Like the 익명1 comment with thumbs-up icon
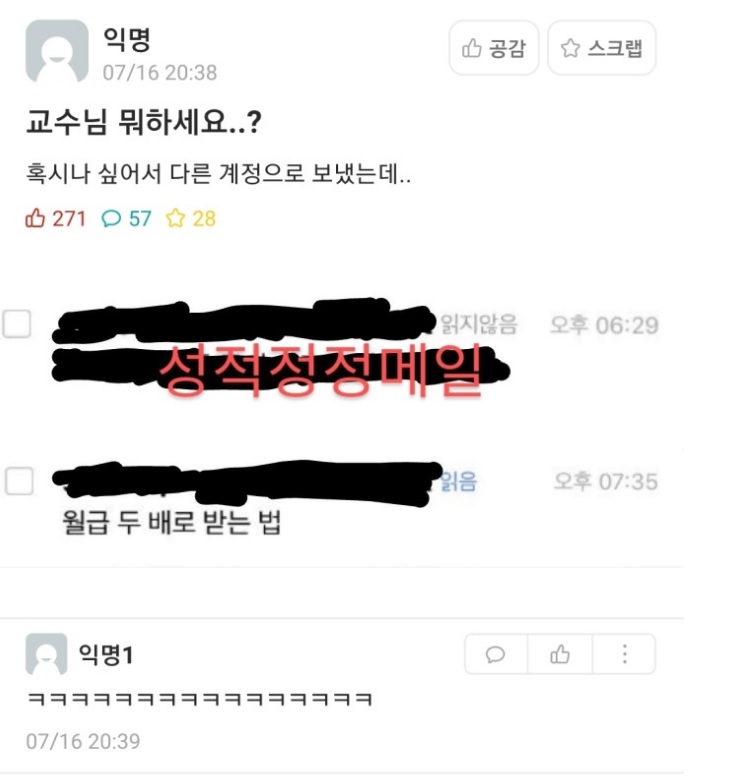 click(x=560, y=654)
